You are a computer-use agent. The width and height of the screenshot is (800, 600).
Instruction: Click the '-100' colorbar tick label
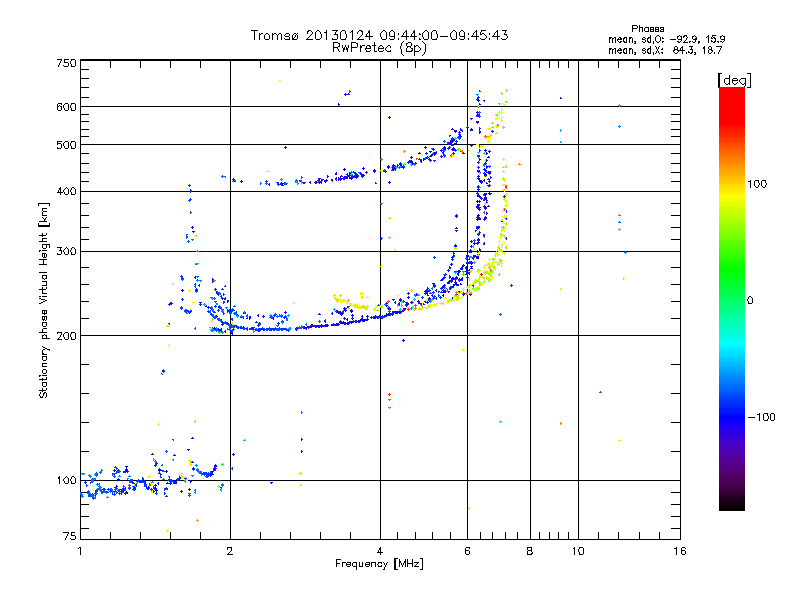[x=761, y=417]
